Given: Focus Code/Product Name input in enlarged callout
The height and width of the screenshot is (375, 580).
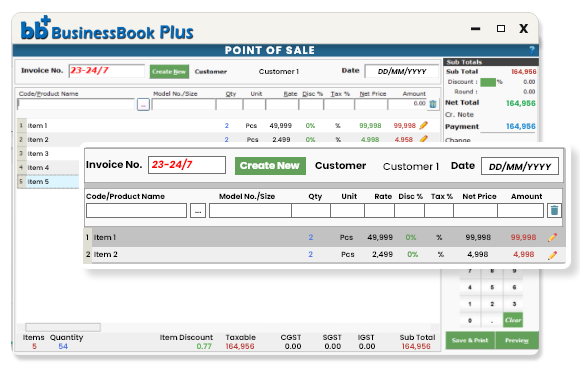Looking at the screenshot, I should [x=136, y=211].
